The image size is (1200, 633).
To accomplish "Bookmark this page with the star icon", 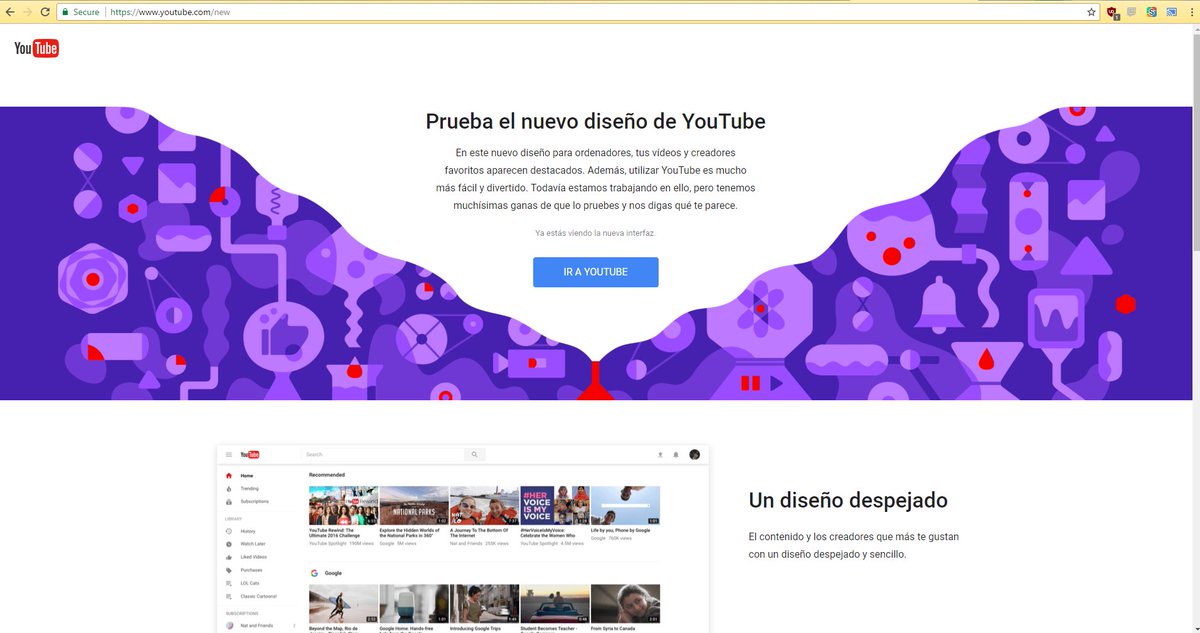I will click(x=1091, y=12).
